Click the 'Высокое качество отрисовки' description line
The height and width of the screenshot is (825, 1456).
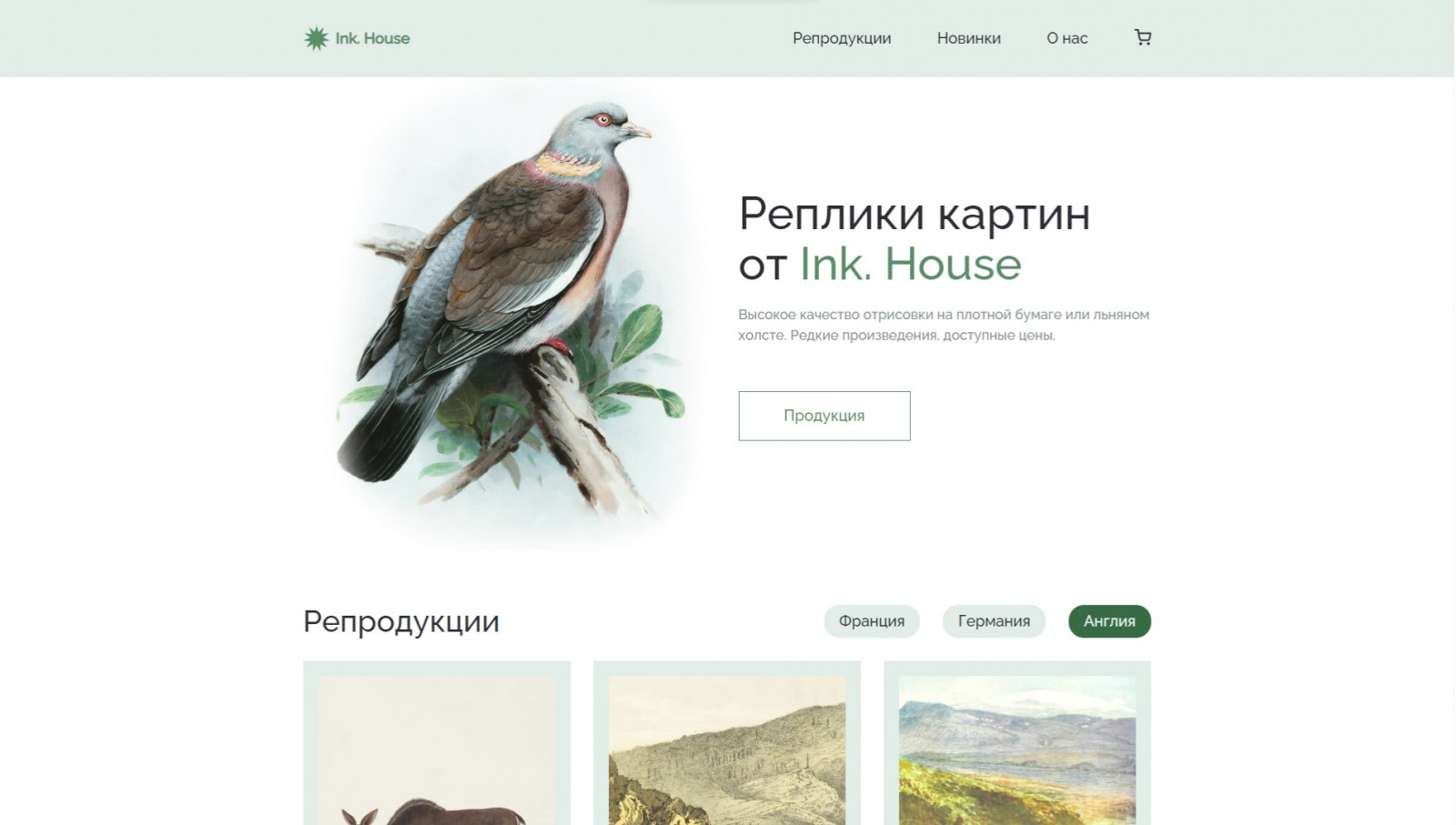coord(835,315)
